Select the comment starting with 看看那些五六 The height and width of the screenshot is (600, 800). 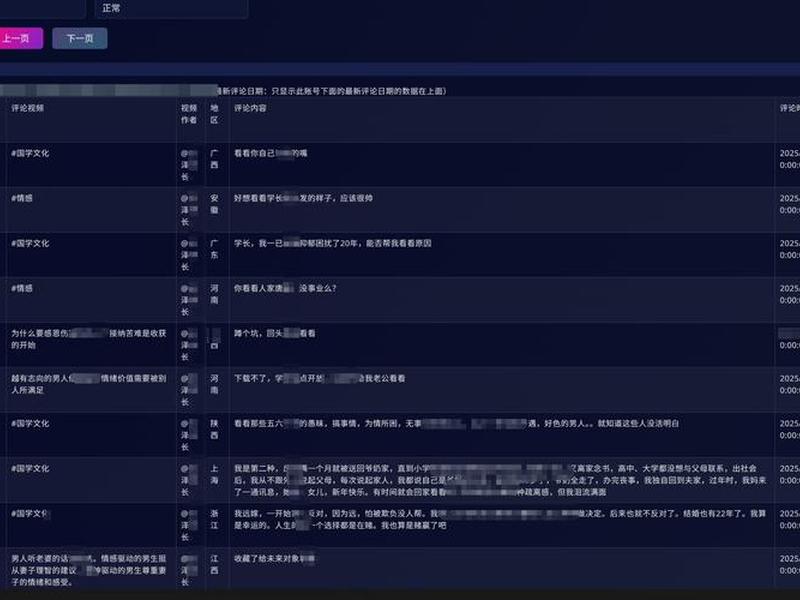456,423
